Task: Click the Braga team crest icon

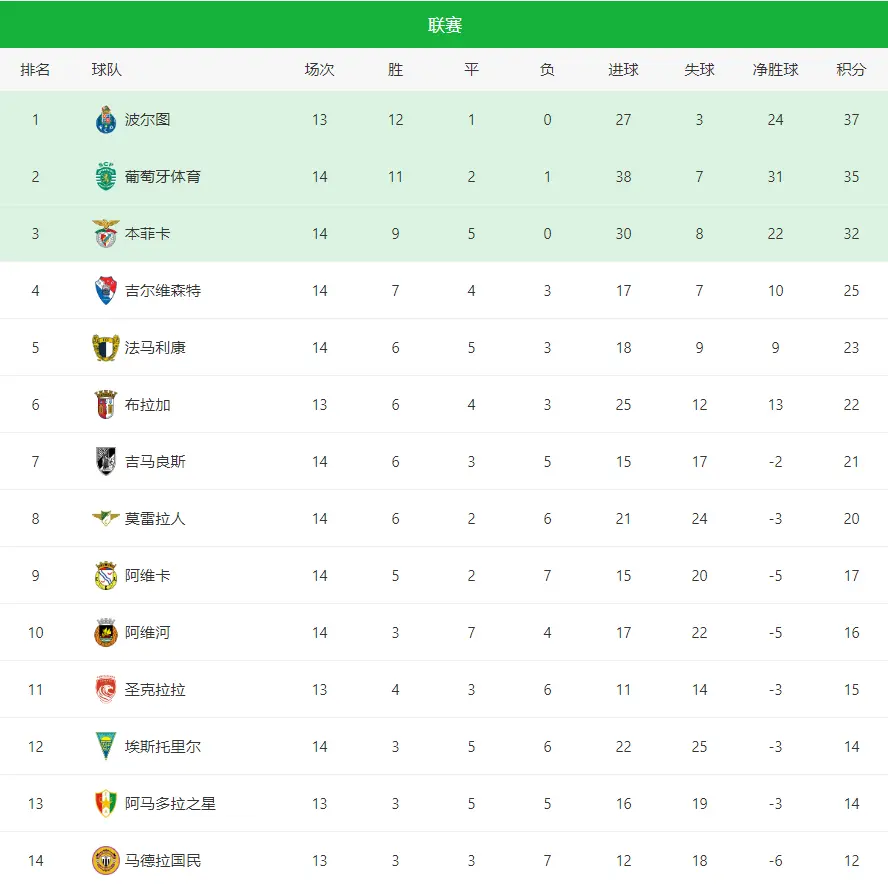Action: click(x=106, y=405)
